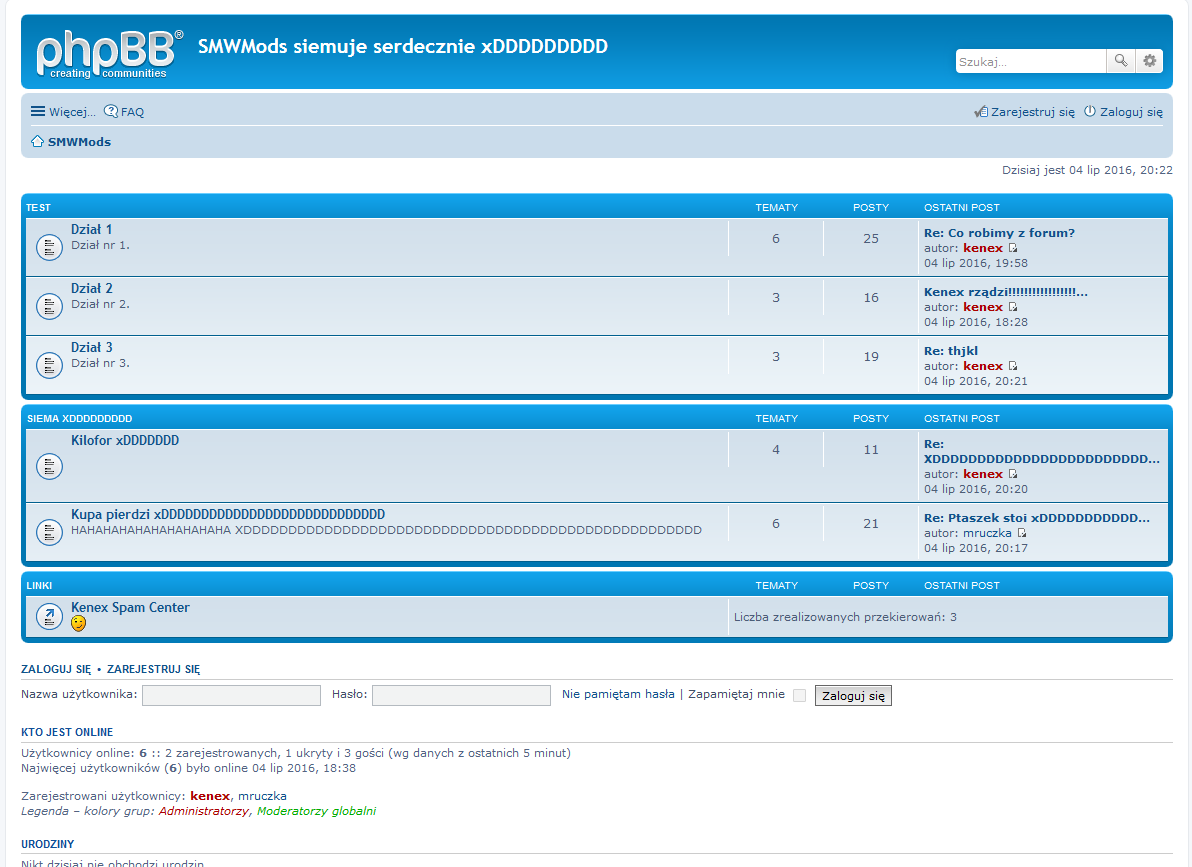The height and width of the screenshot is (867, 1192).
Task: Click the Hasło password field
Action: [461, 695]
